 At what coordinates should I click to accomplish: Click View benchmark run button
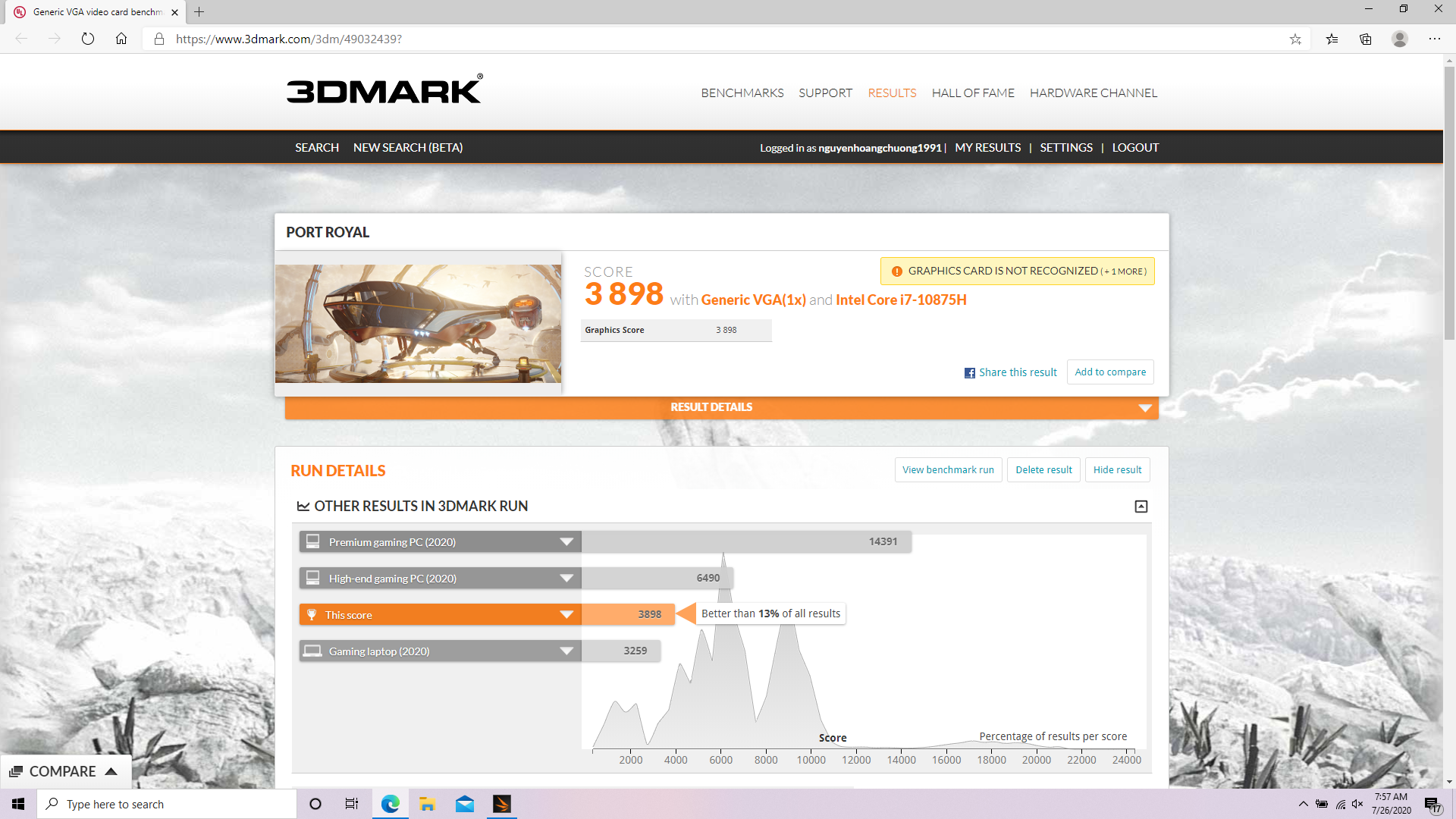[x=948, y=469]
